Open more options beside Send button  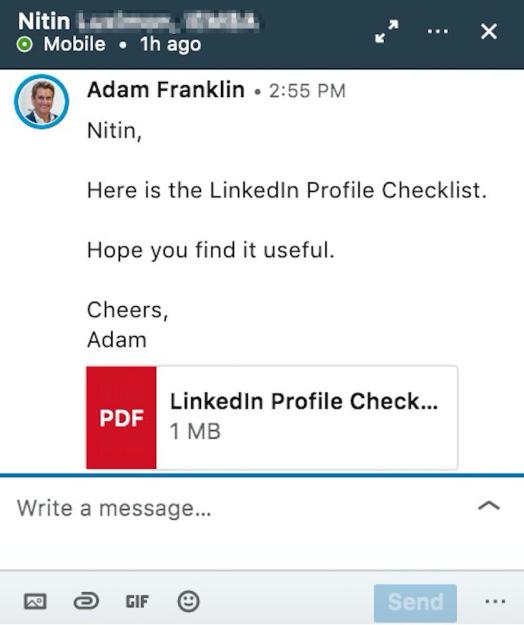(495, 601)
